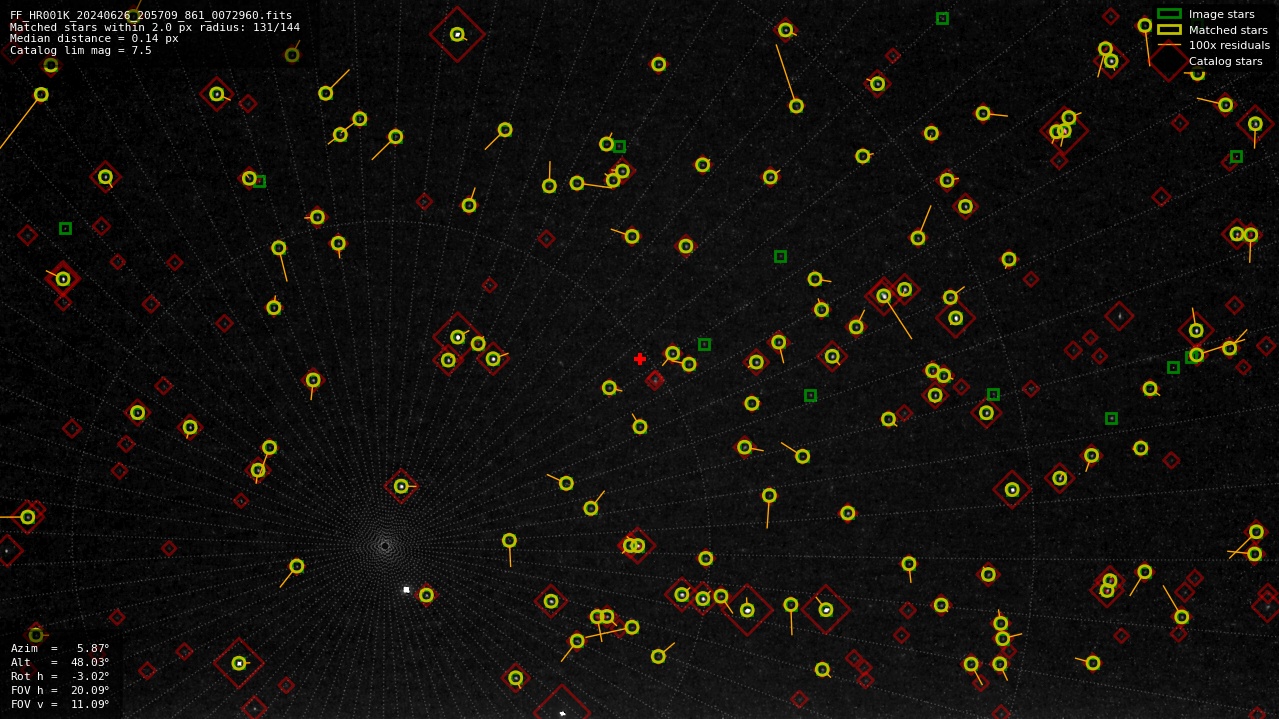Image resolution: width=1279 pixels, height=719 pixels.
Task: Click the 'Azim = 5.87°' readout
Action: click(60, 648)
